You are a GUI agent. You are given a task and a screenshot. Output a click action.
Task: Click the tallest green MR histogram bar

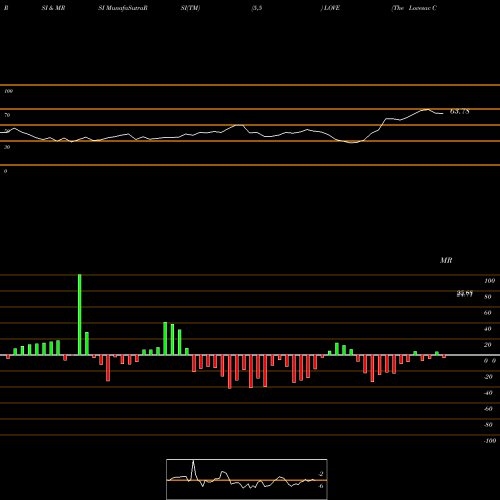pyautogui.click(x=80, y=315)
